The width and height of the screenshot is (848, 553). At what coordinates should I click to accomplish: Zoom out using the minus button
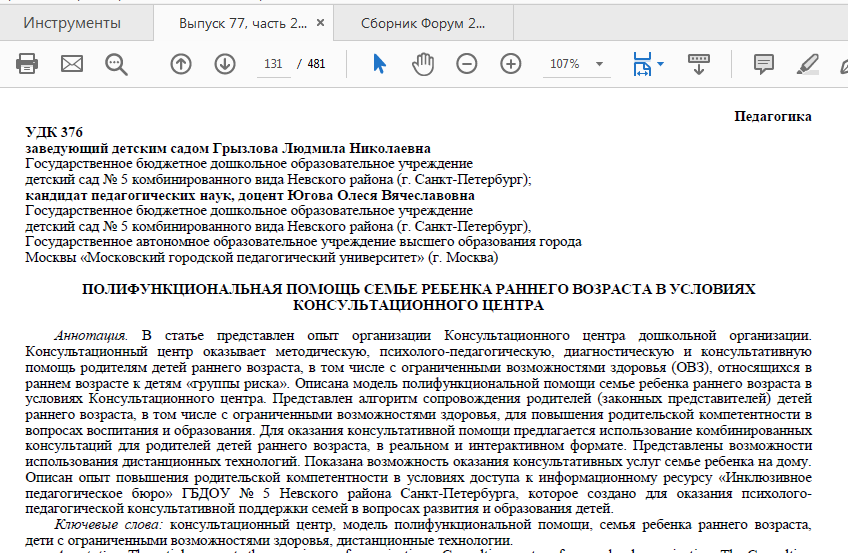click(467, 64)
